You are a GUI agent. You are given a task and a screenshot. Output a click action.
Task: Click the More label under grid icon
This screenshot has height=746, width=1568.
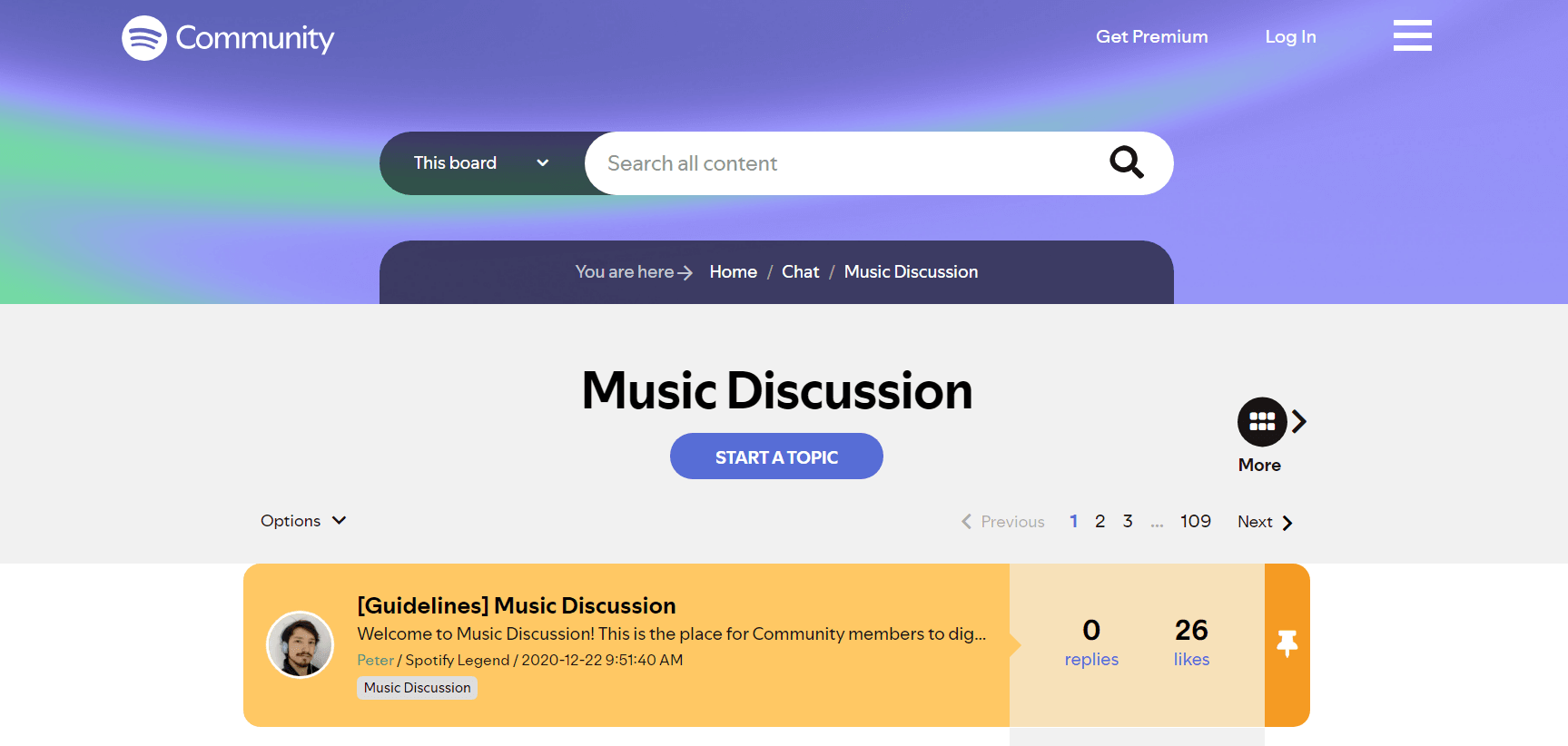tap(1259, 465)
